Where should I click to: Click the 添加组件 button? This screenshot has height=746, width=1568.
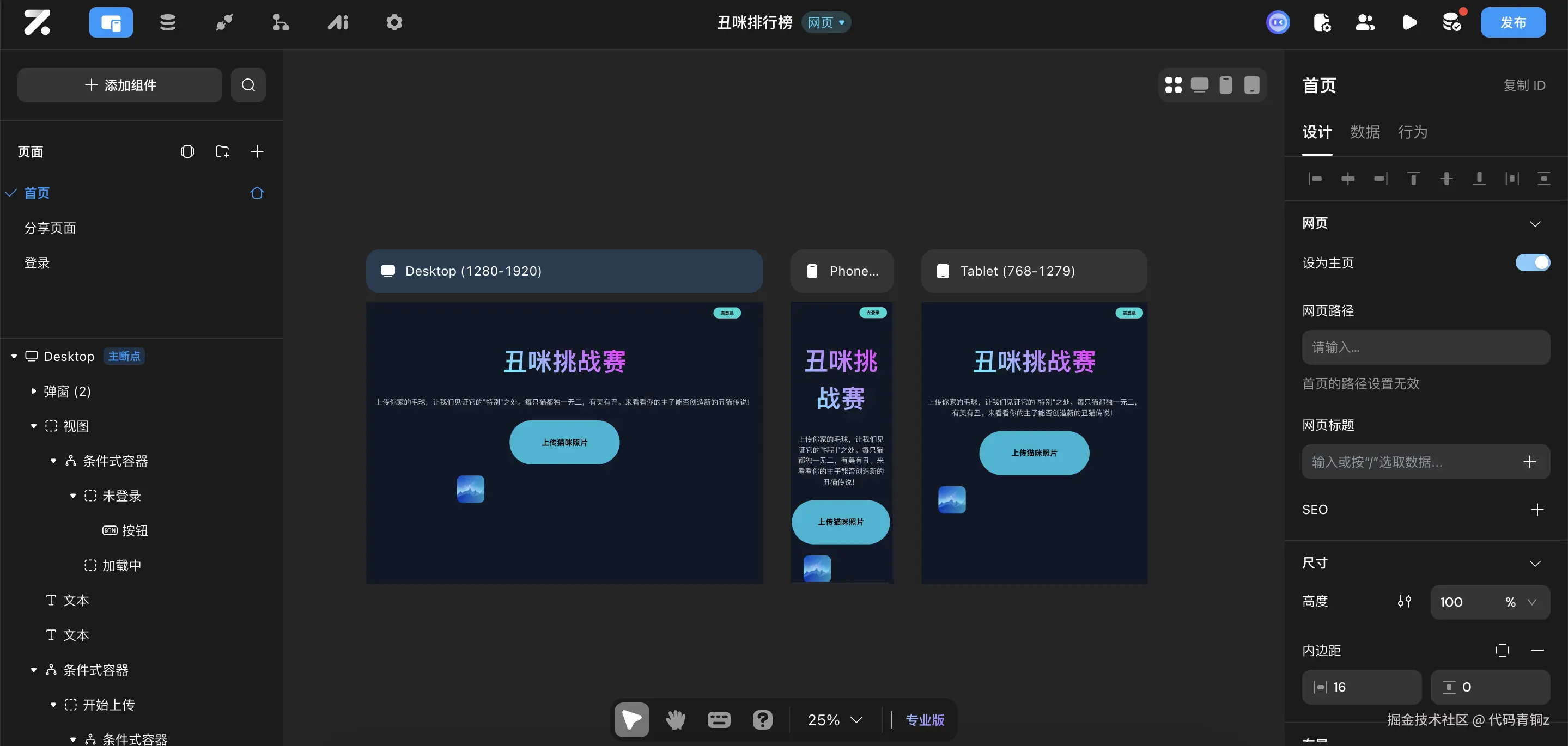(120, 85)
